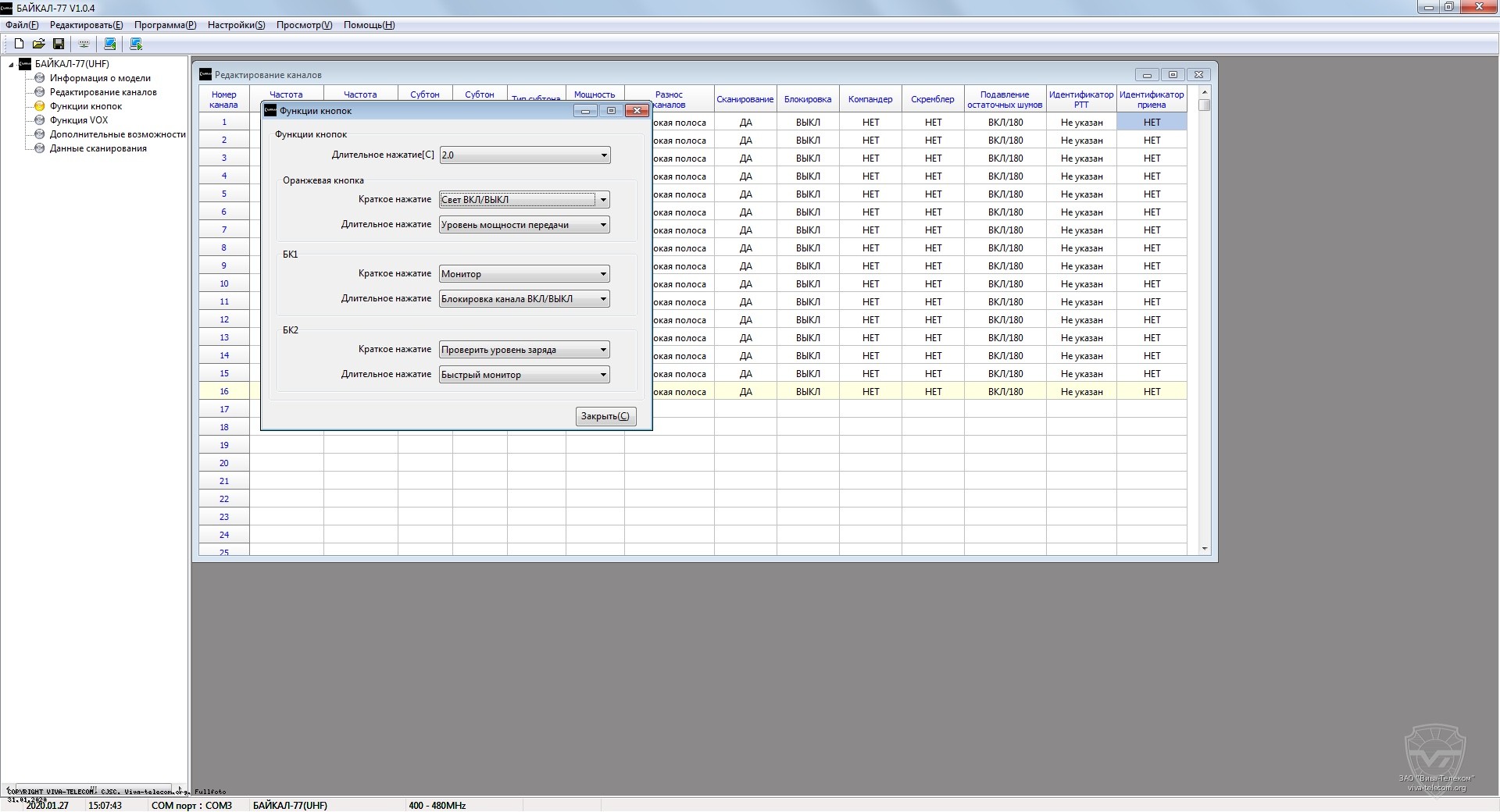Open the Длительное нажатие[С] duration dropdown
Image resolution: width=1500 pixels, height=812 pixels.
coord(603,155)
